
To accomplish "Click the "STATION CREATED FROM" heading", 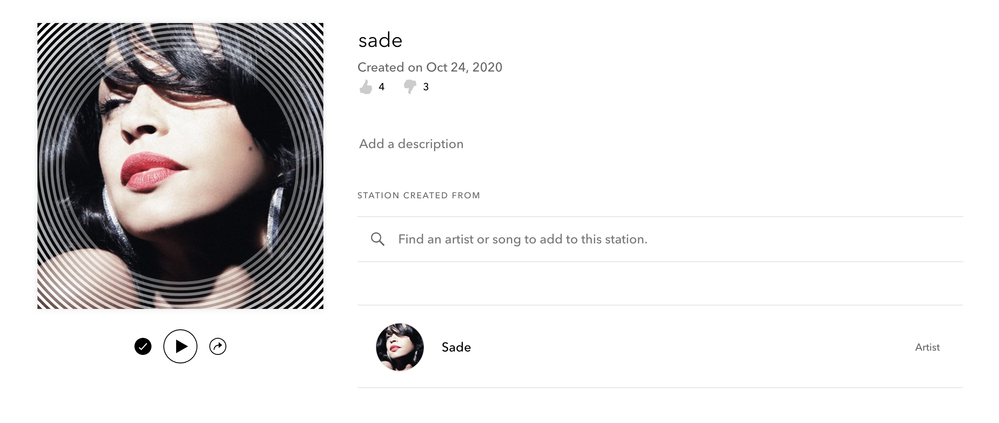I will pyautogui.click(x=418, y=195).
